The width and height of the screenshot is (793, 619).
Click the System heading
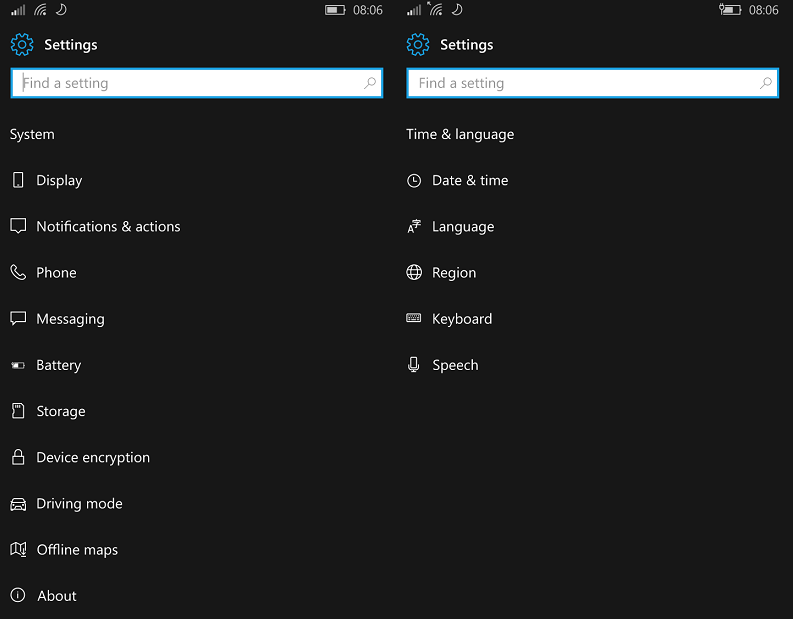(32, 135)
